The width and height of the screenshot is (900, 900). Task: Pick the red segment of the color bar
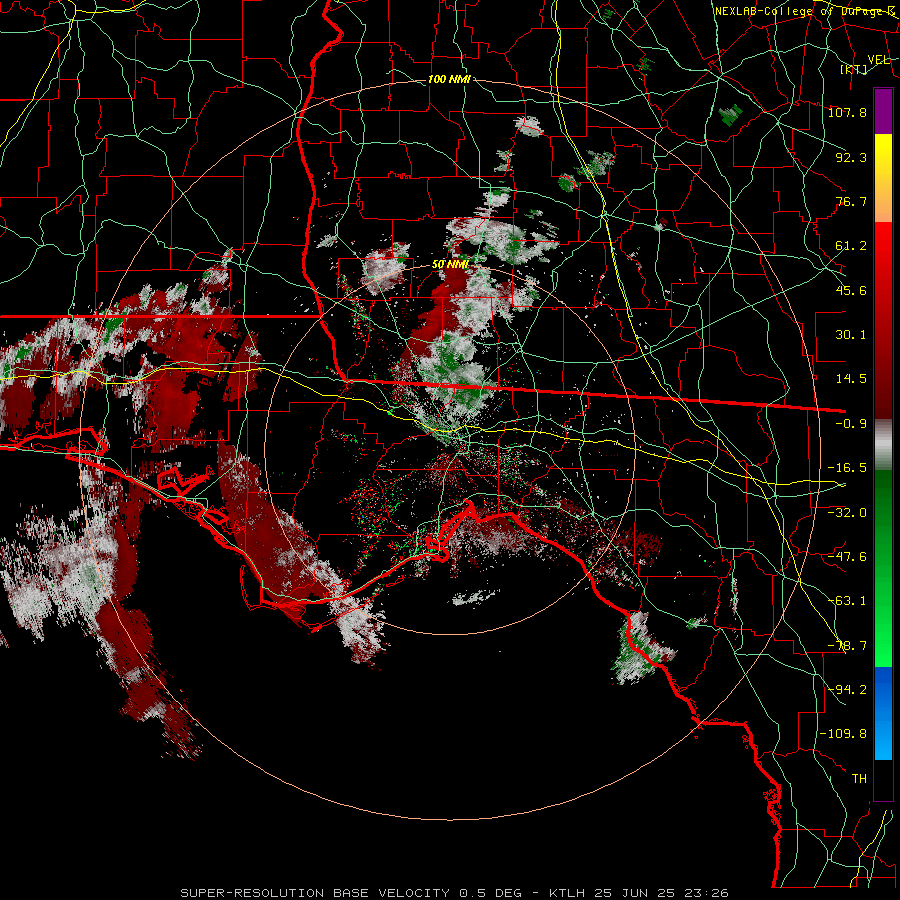coord(883,320)
